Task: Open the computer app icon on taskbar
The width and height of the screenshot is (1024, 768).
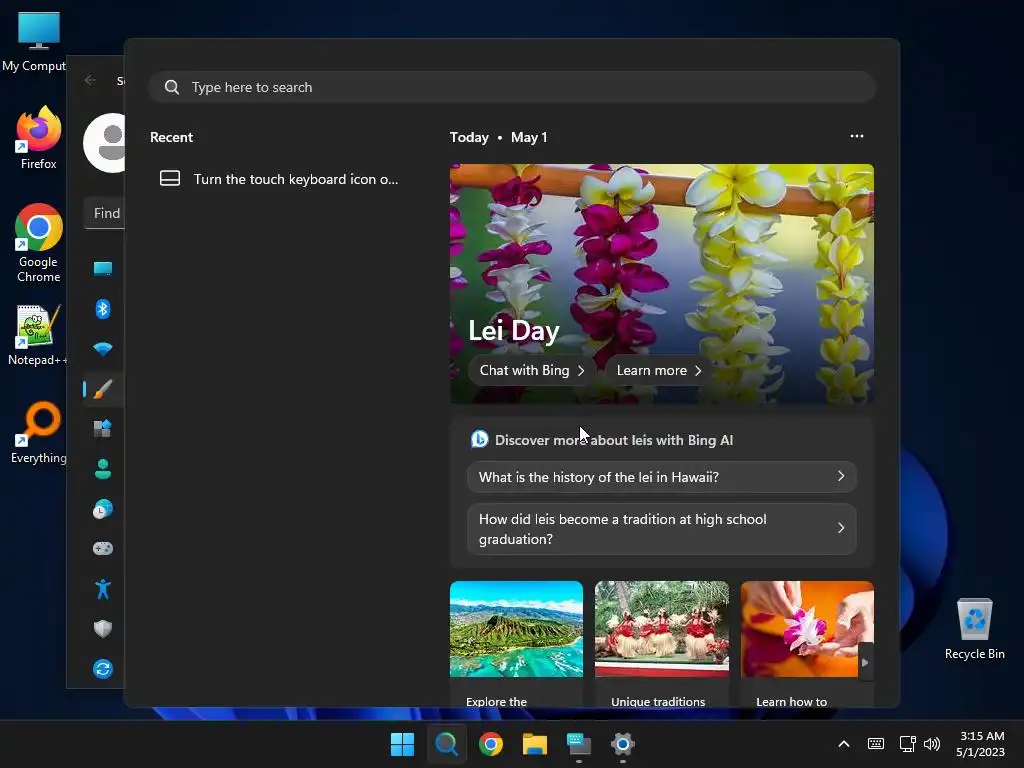Action: pyautogui.click(x=579, y=744)
